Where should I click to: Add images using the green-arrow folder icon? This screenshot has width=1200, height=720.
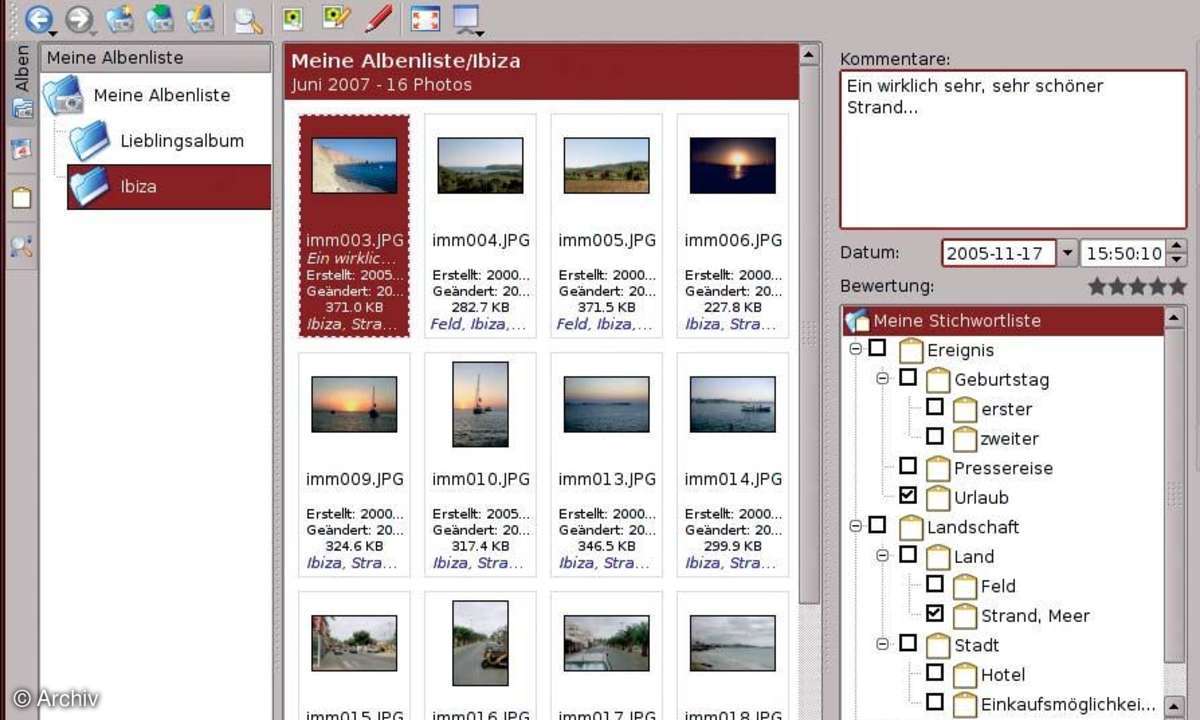[x=160, y=17]
